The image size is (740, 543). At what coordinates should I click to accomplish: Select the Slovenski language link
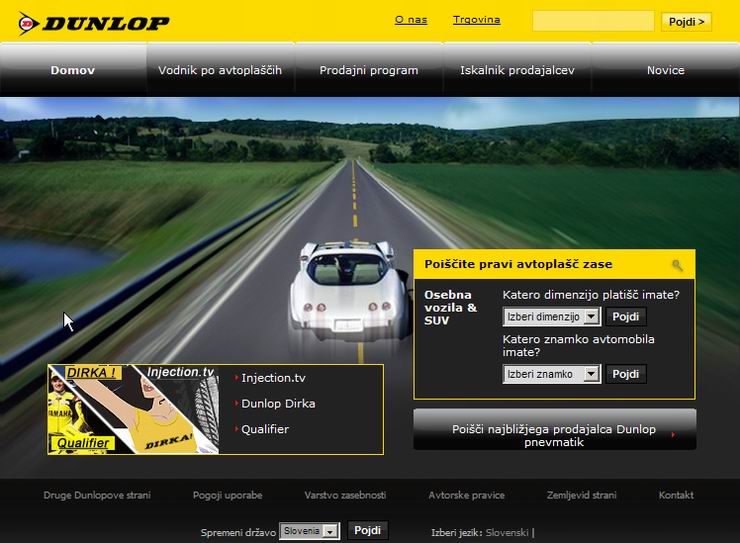[x=507, y=533]
